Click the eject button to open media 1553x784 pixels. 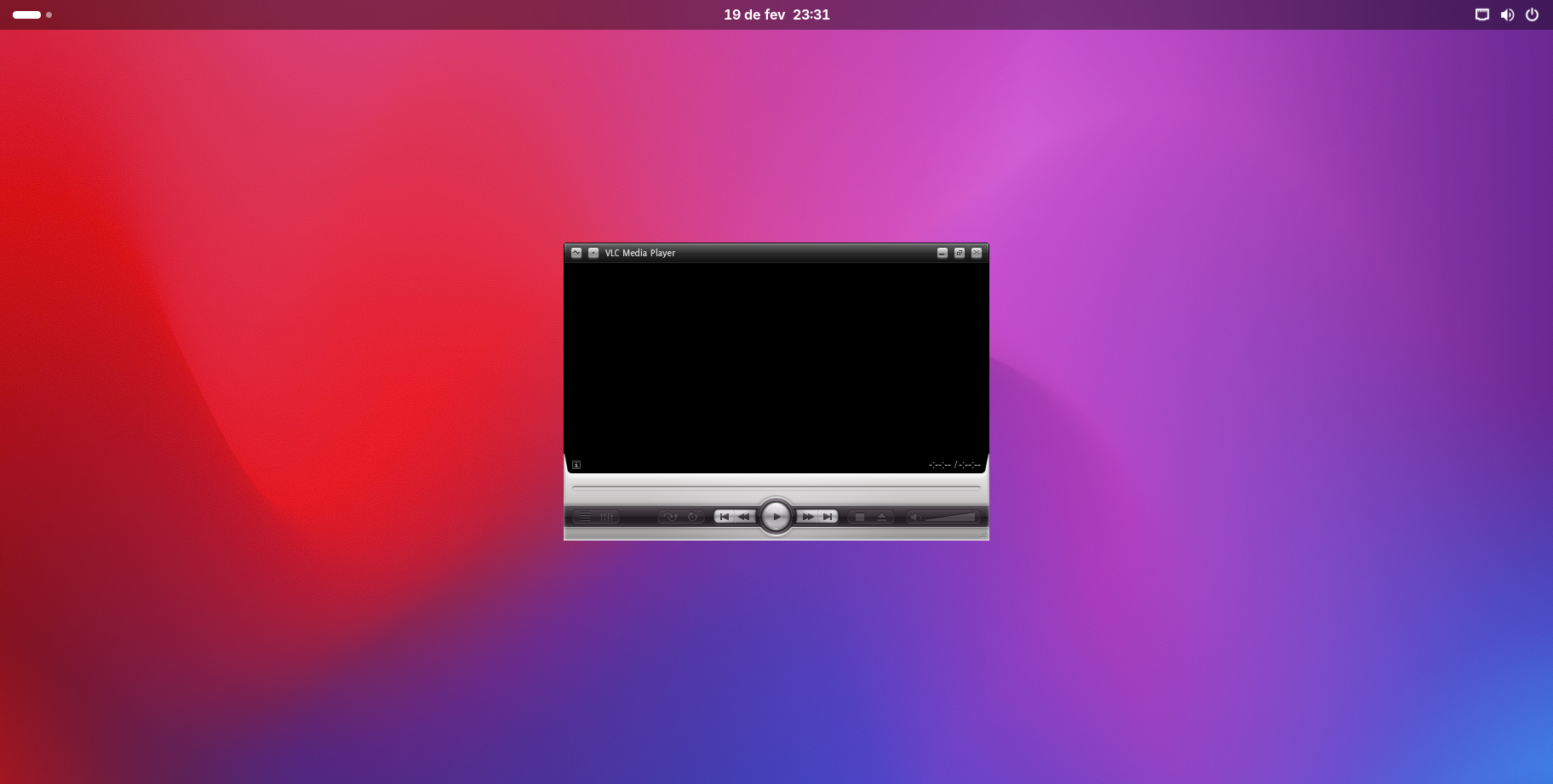(881, 517)
